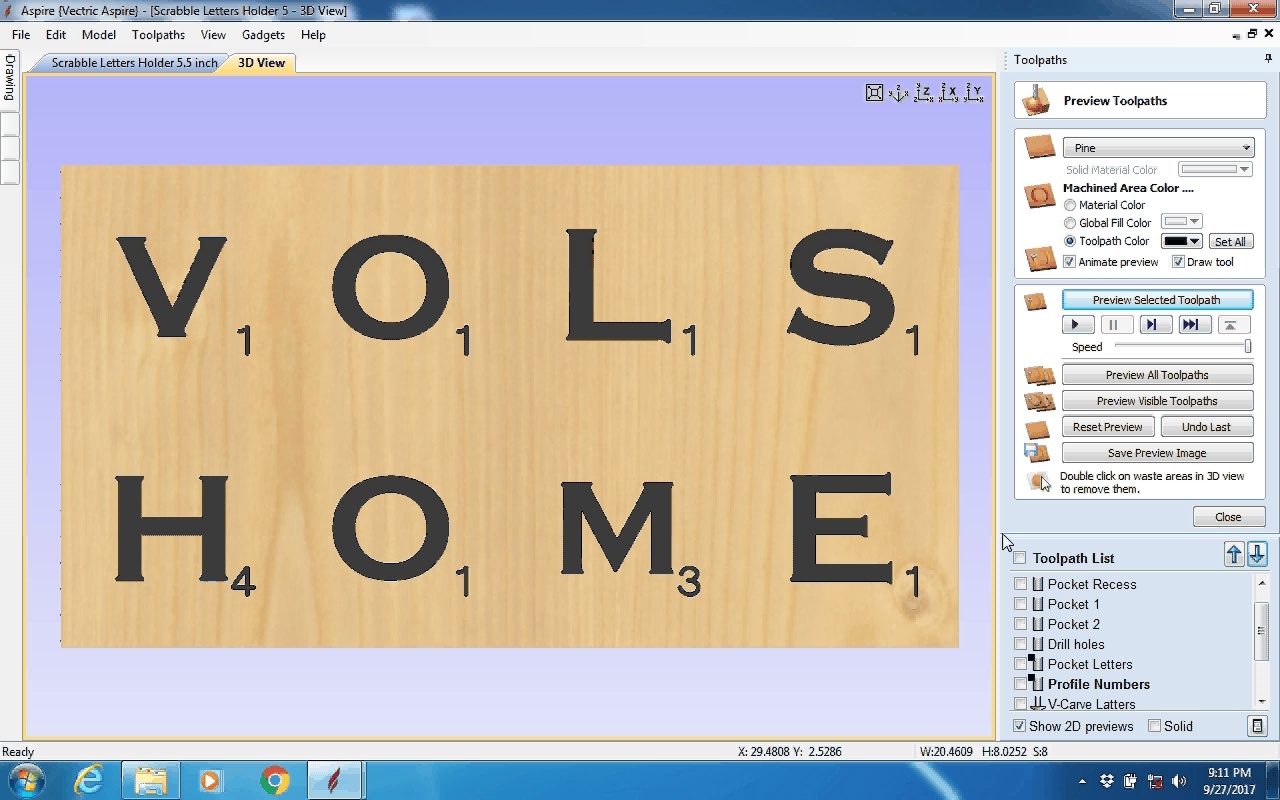Switch to isometric view icon
Viewport: 1280px width, 800px height.
click(899, 93)
